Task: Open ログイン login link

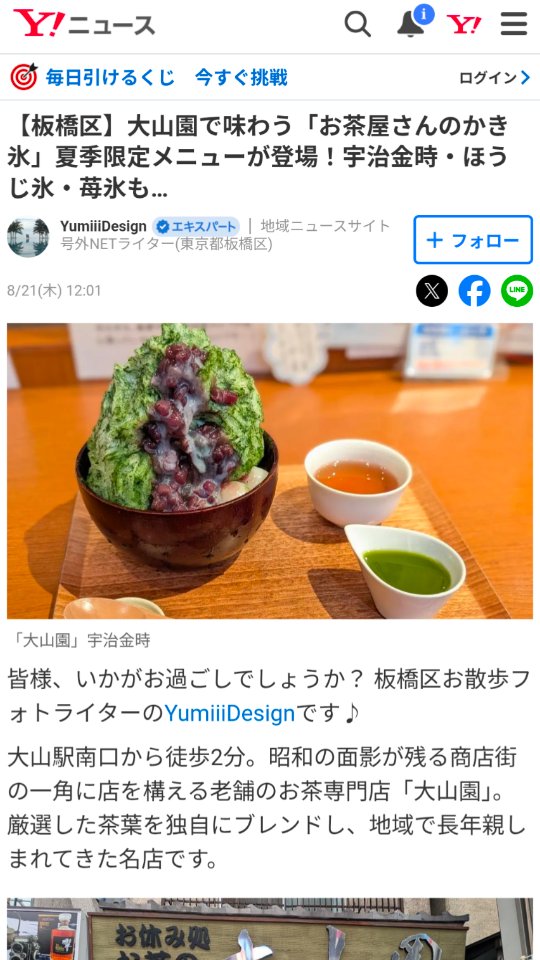Action: (488, 78)
